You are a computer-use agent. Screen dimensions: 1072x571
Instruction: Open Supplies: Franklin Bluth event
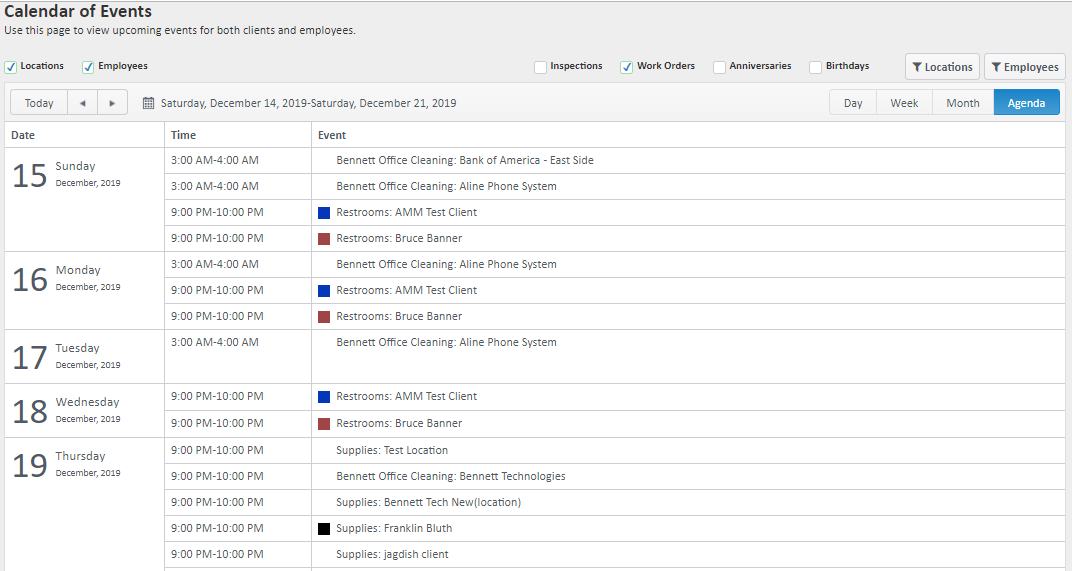pos(394,528)
